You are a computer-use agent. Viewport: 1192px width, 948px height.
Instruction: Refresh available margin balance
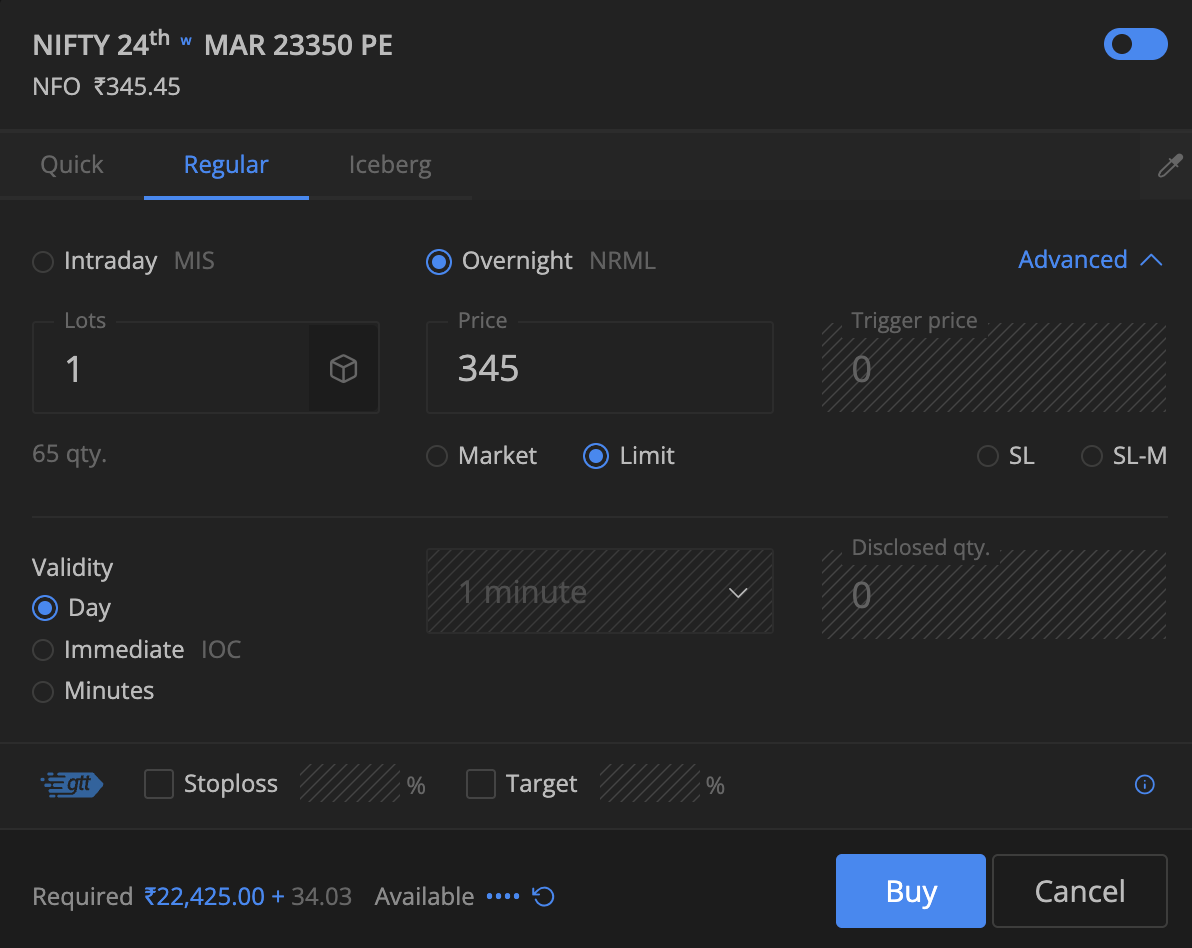coord(544,897)
